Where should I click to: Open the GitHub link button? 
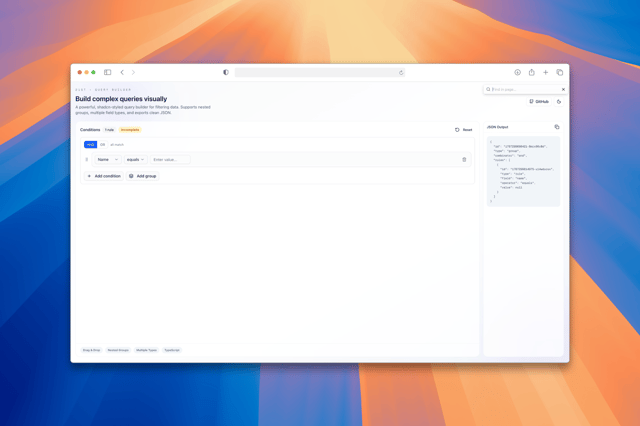539,102
